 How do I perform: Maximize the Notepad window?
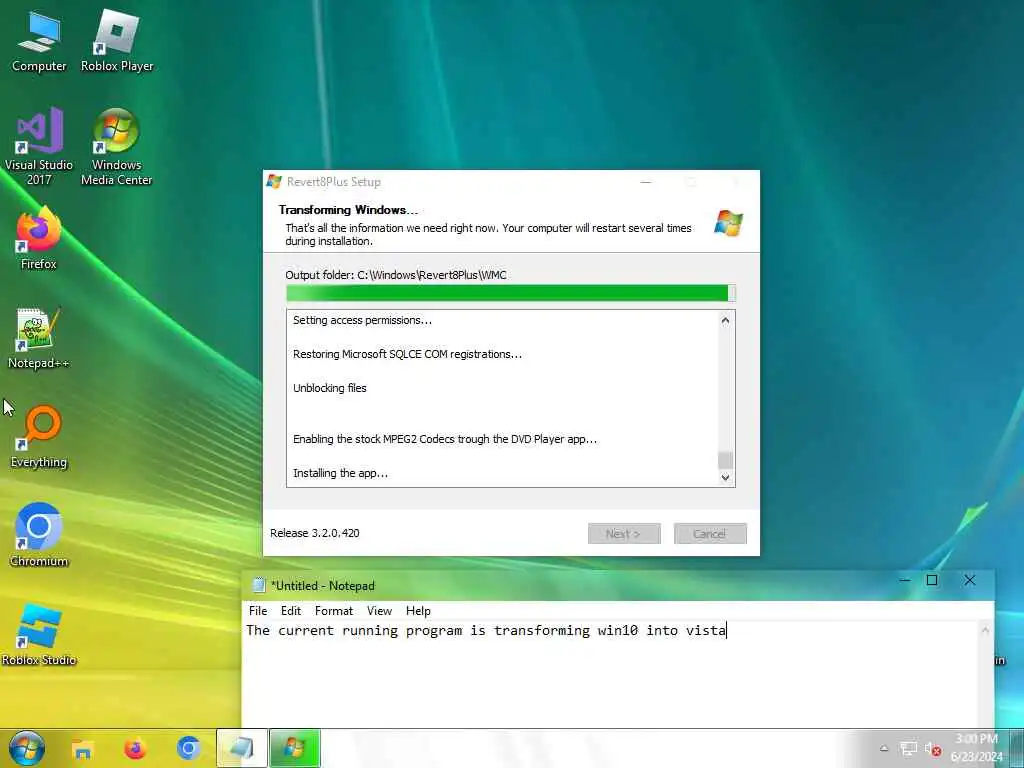click(x=932, y=580)
